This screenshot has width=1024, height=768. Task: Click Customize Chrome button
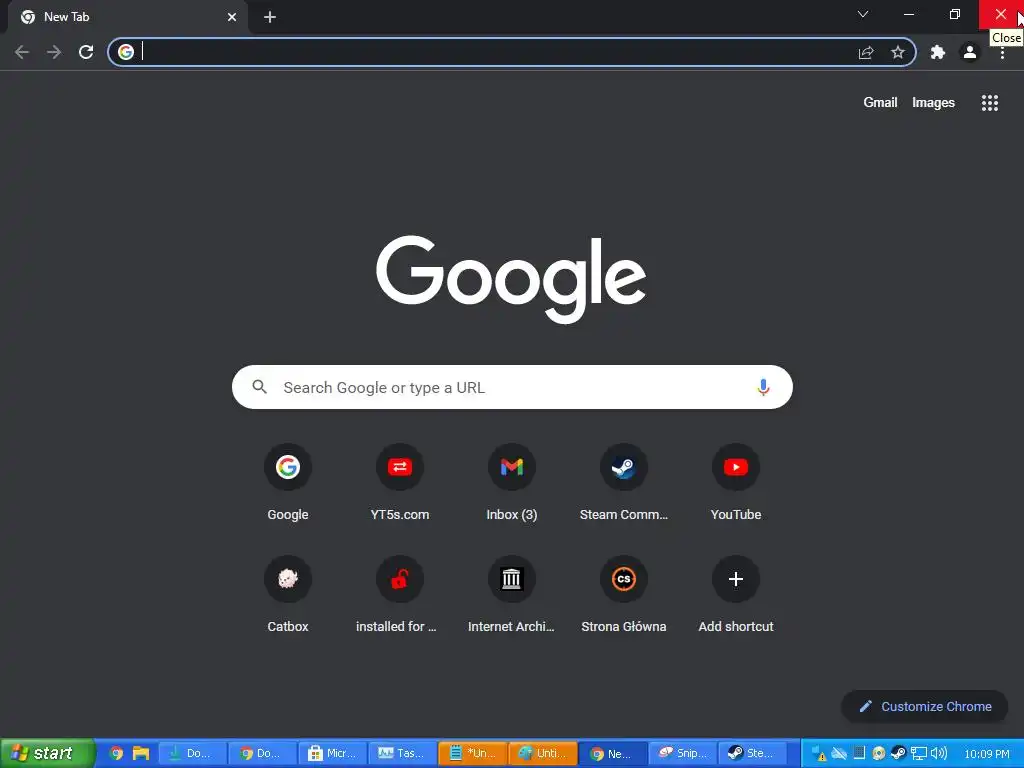(x=925, y=707)
